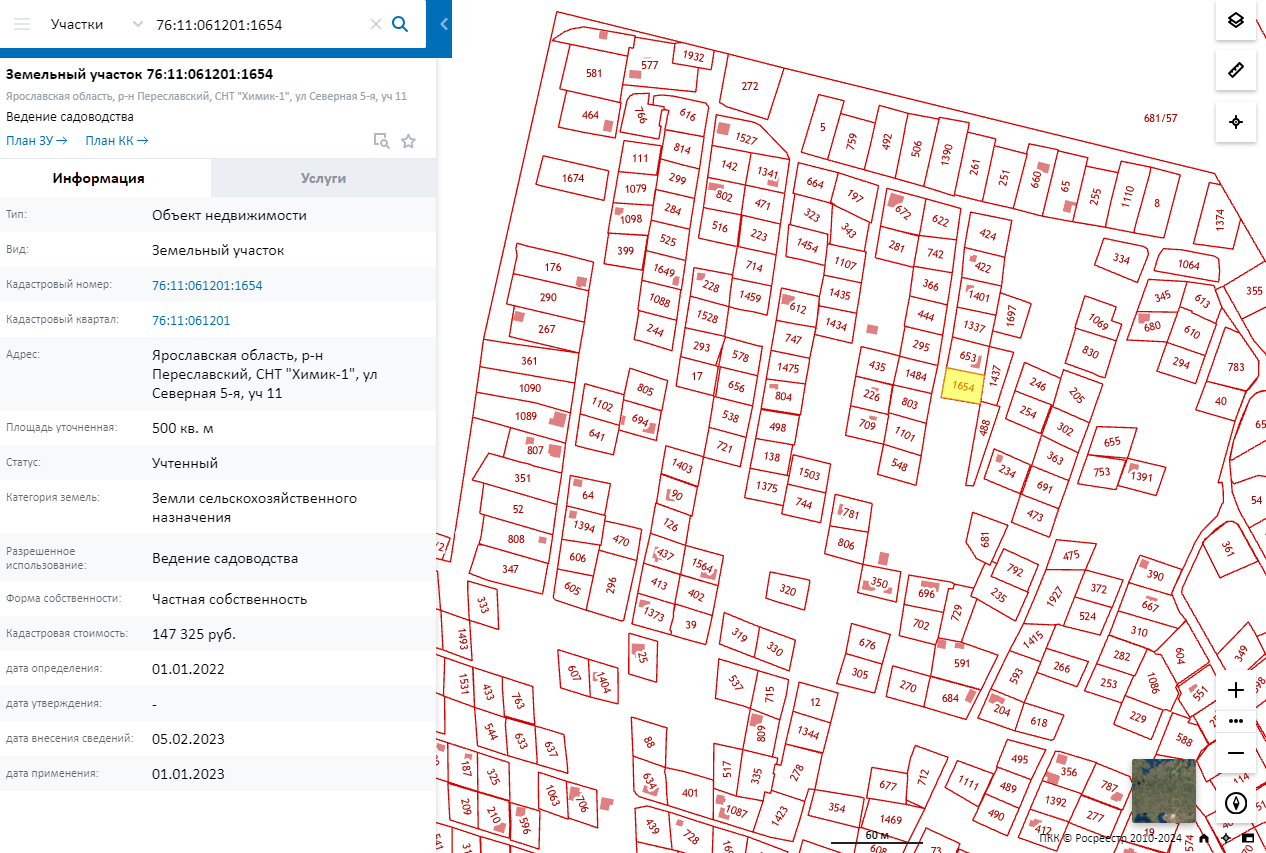The height and width of the screenshot is (853, 1266).
Task: Open cadastral number link 76:11:061201:1654
Action: (207, 285)
